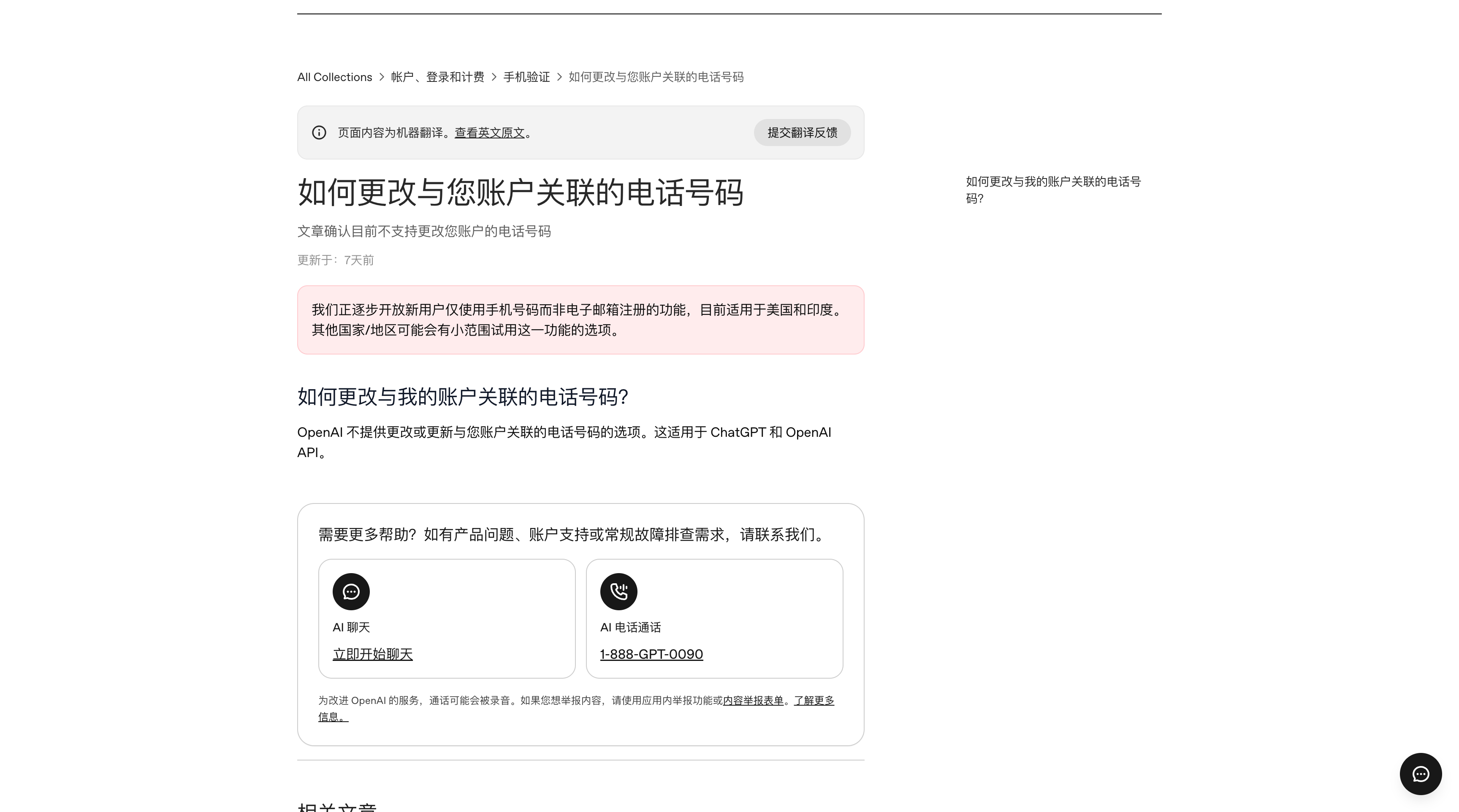Call the 1-888-GPT-0090 link
This screenshot has width=1459, height=812.
tap(651, 654)
